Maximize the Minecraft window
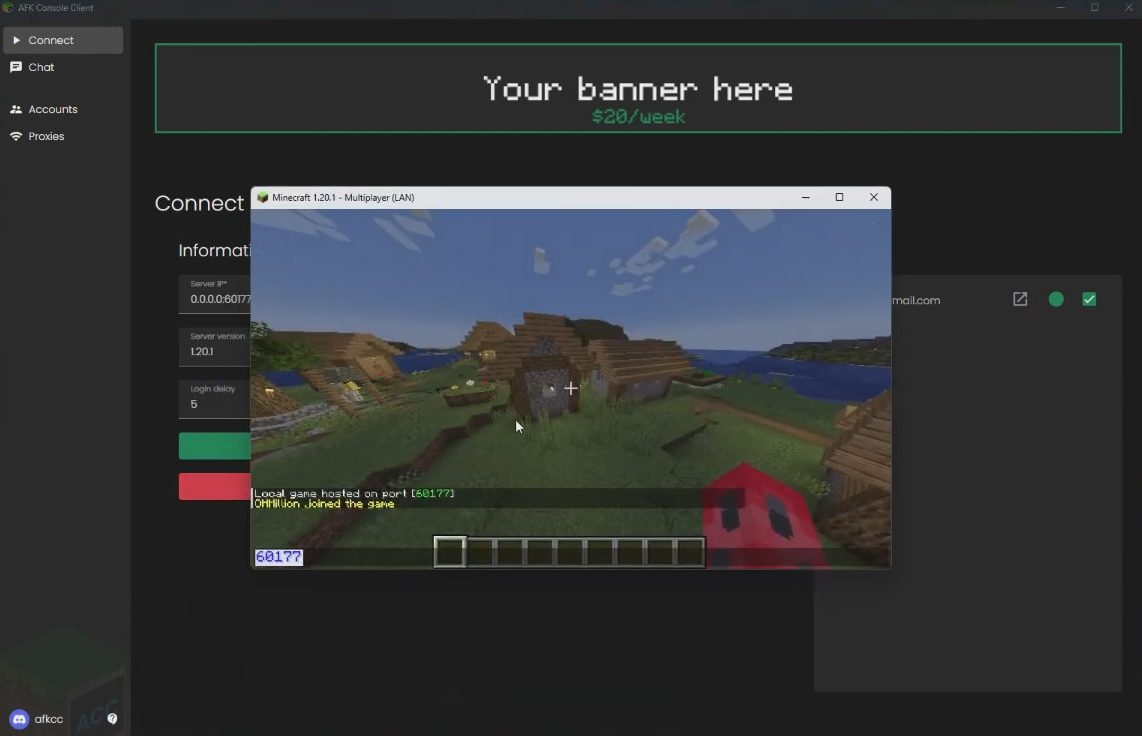This screenshot has width=1142, height=736. [839, 197]
